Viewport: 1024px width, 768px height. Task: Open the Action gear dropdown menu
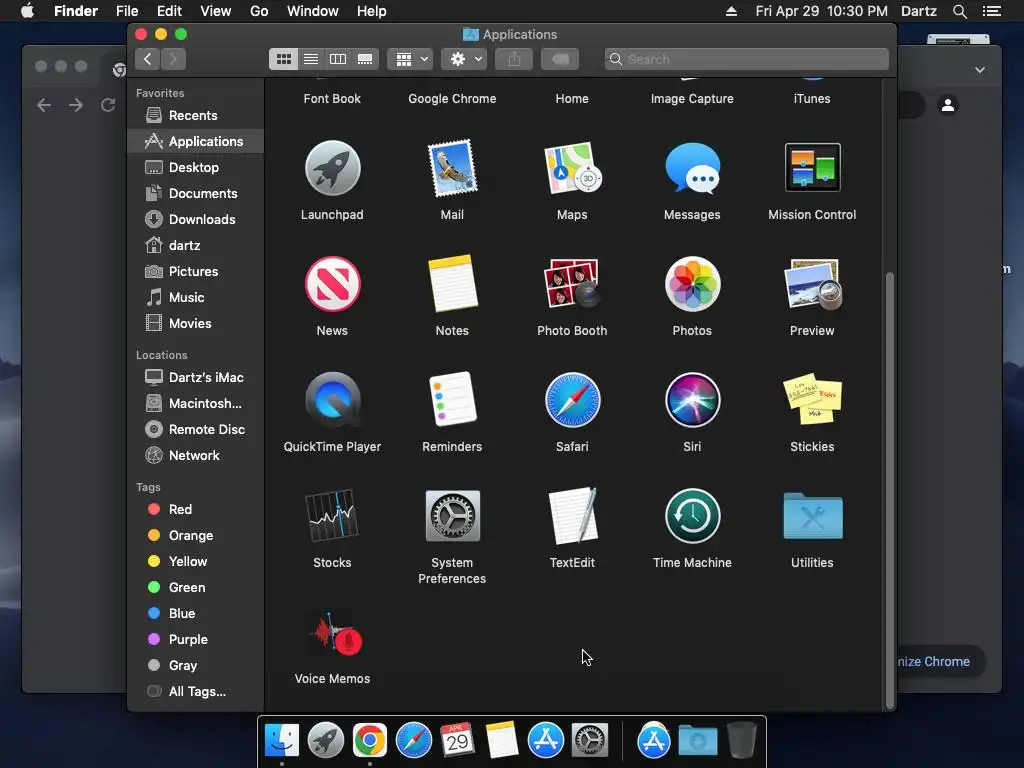click(464, 59)
